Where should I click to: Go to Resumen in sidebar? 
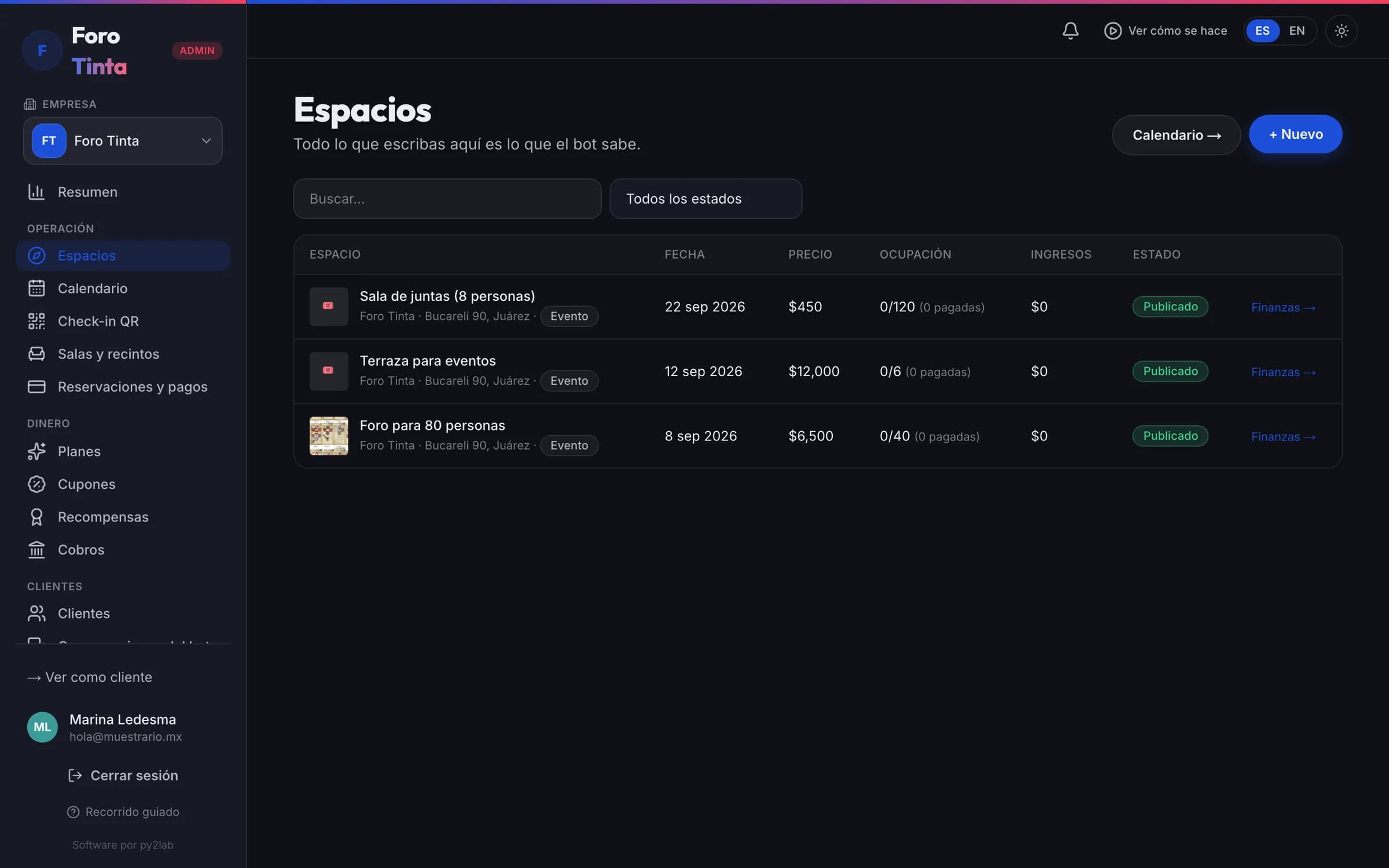pos(123,192)
